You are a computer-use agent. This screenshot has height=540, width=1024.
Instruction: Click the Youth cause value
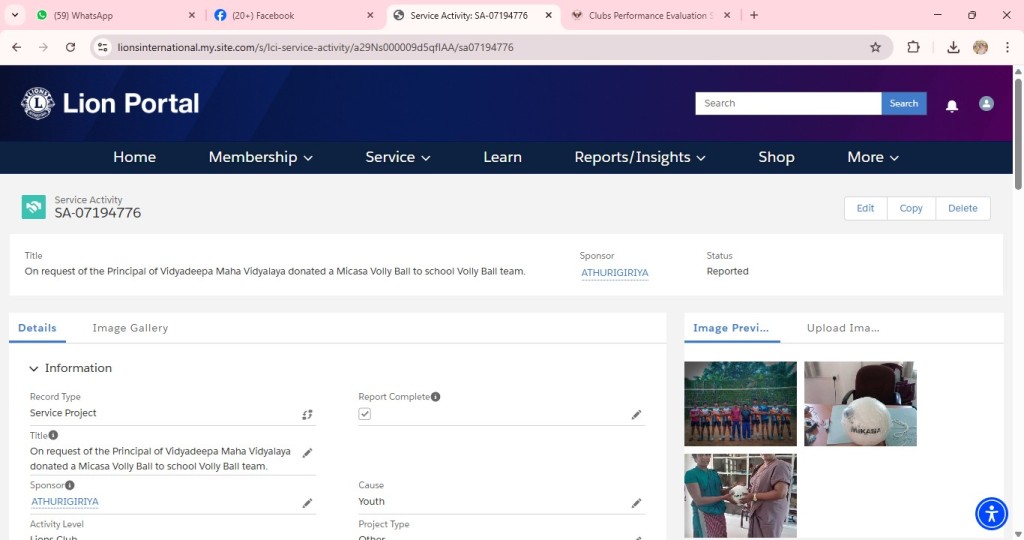pos(372,501)
